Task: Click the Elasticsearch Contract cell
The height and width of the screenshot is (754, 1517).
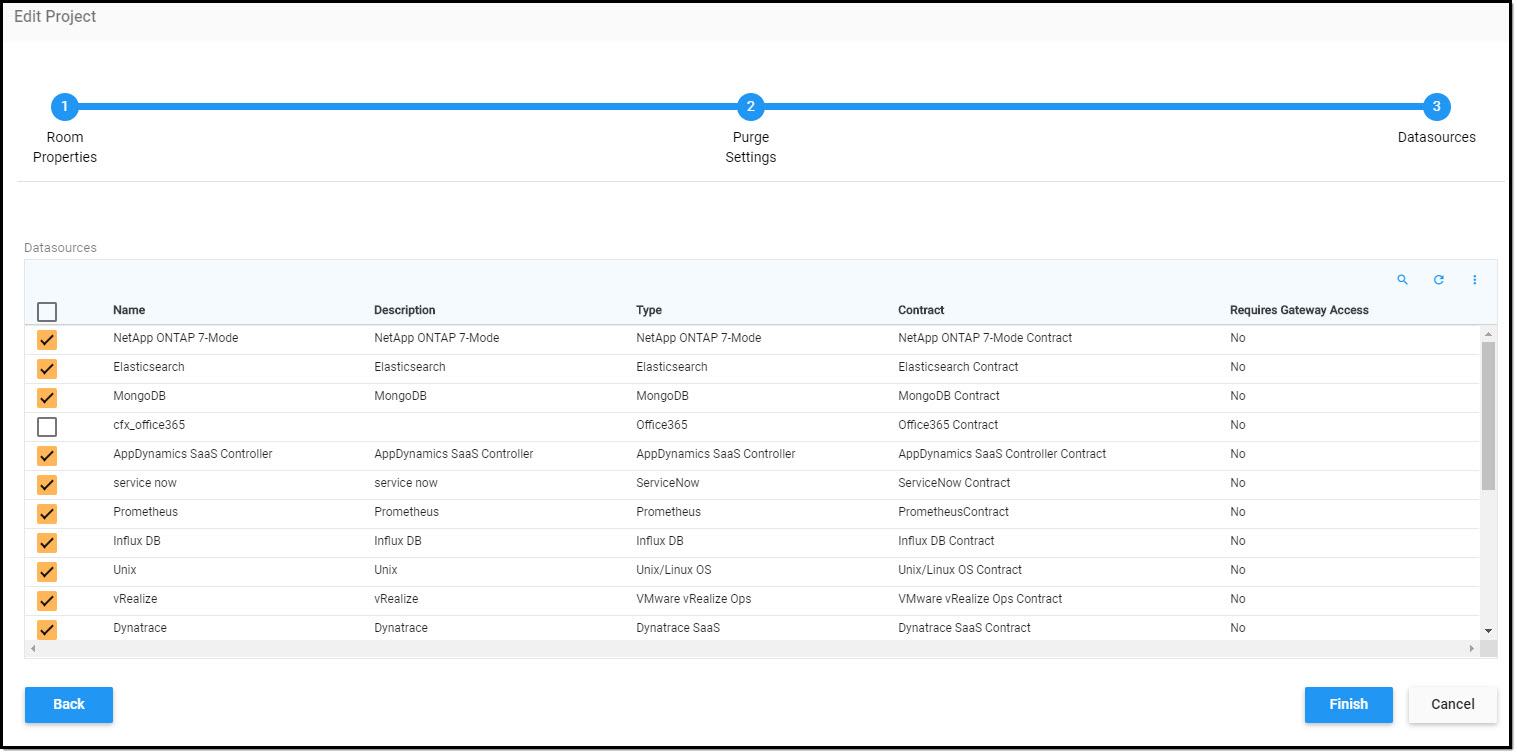Action: pos(958,367)
